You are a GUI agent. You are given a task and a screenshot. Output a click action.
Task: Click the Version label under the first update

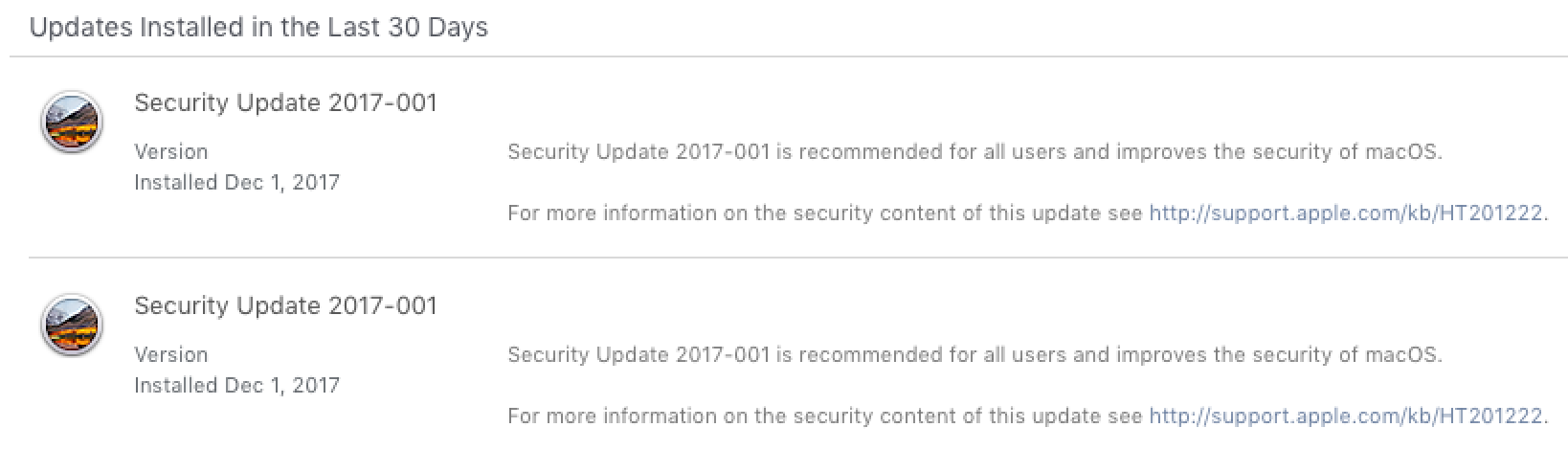171,152
